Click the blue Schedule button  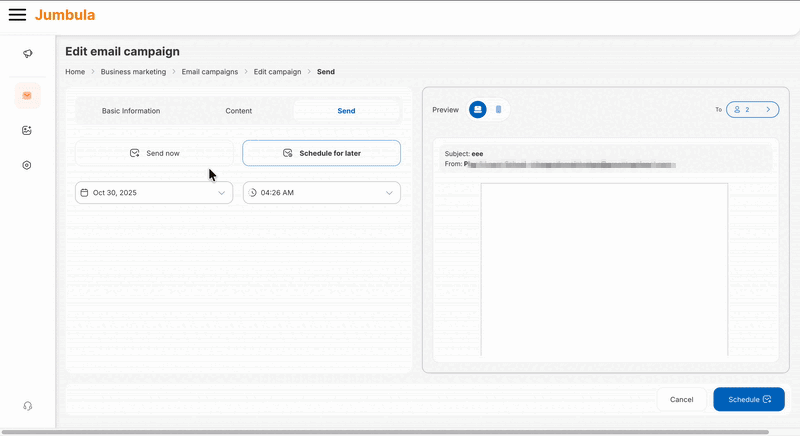(748, 399)
